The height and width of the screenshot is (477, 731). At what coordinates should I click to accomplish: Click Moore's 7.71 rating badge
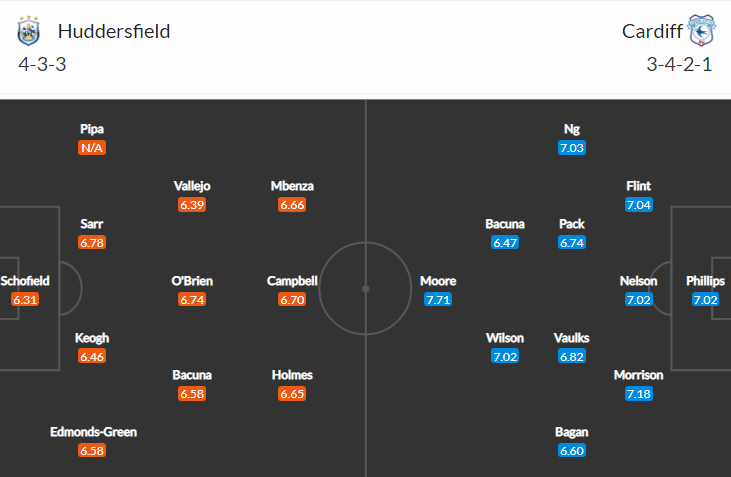[438, 299]
